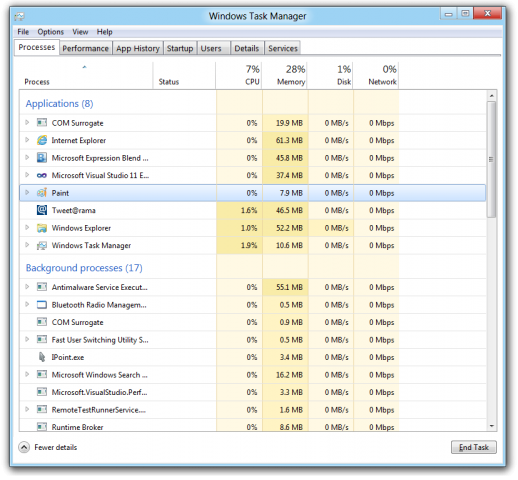Expand Fast User Switching Utility group

click(x=27, y=339)
